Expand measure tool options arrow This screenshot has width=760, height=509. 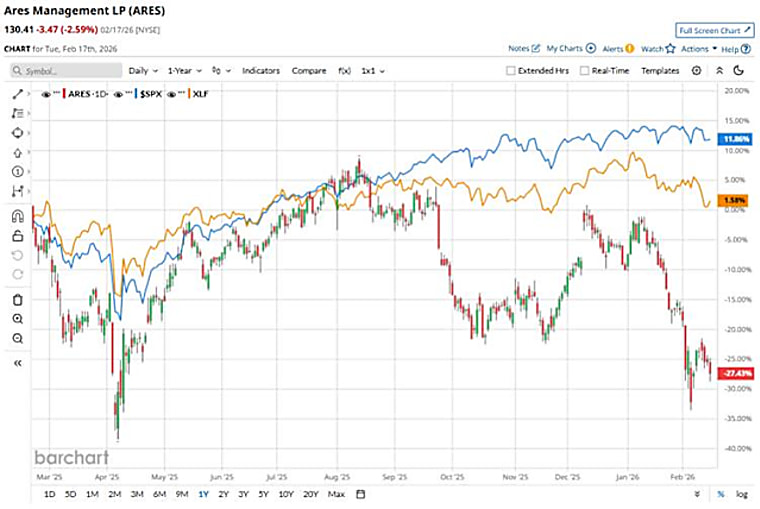(x=29, y=191)
